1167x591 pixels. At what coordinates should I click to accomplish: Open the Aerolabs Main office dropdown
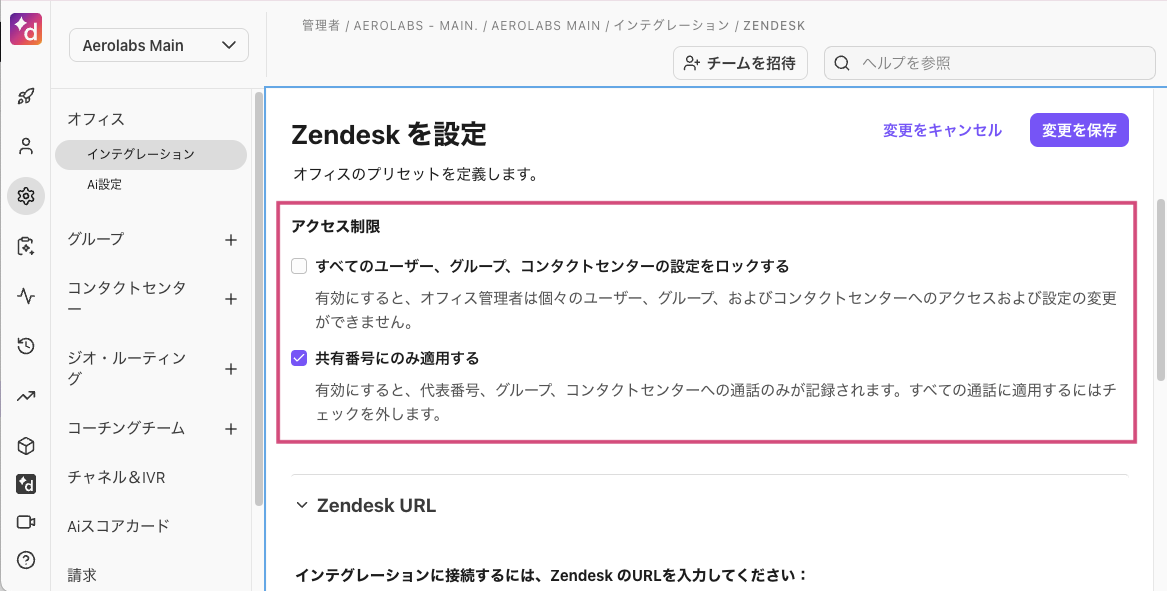tap(159, 45)
